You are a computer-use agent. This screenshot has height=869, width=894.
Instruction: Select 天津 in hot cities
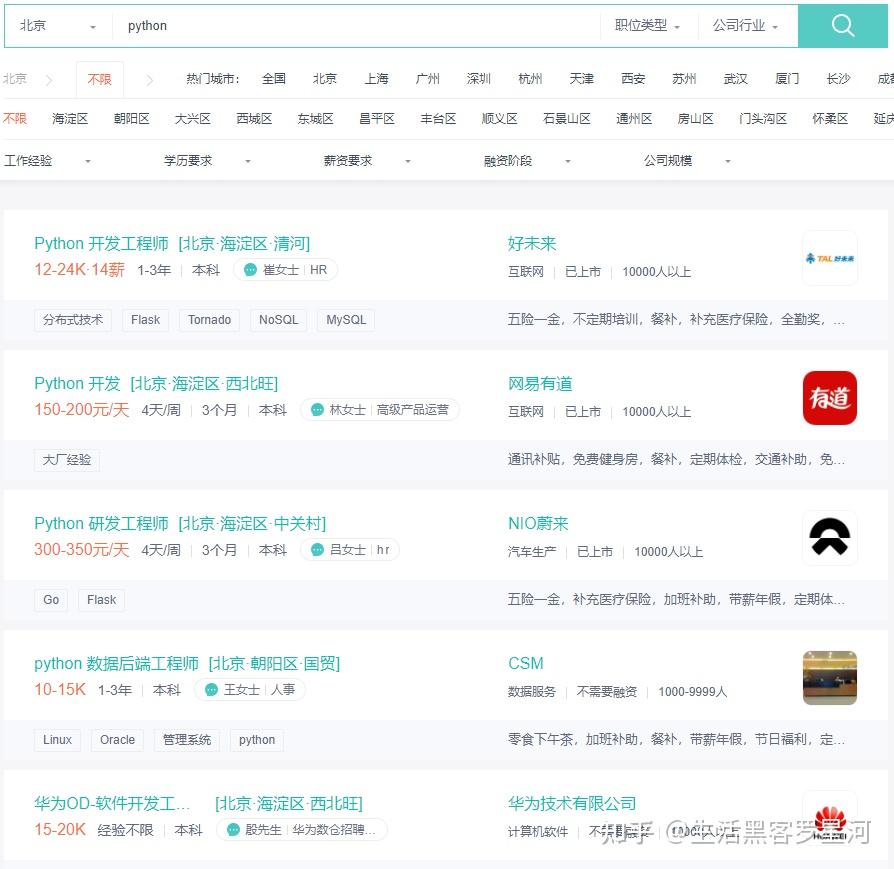(582, 79)
